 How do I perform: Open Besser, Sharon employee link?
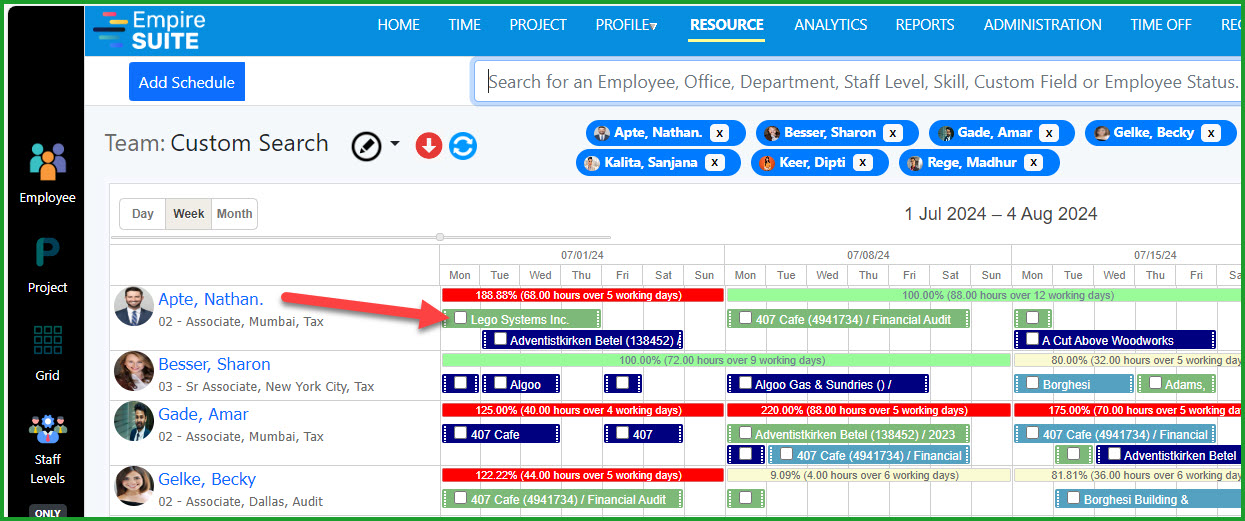214,364
